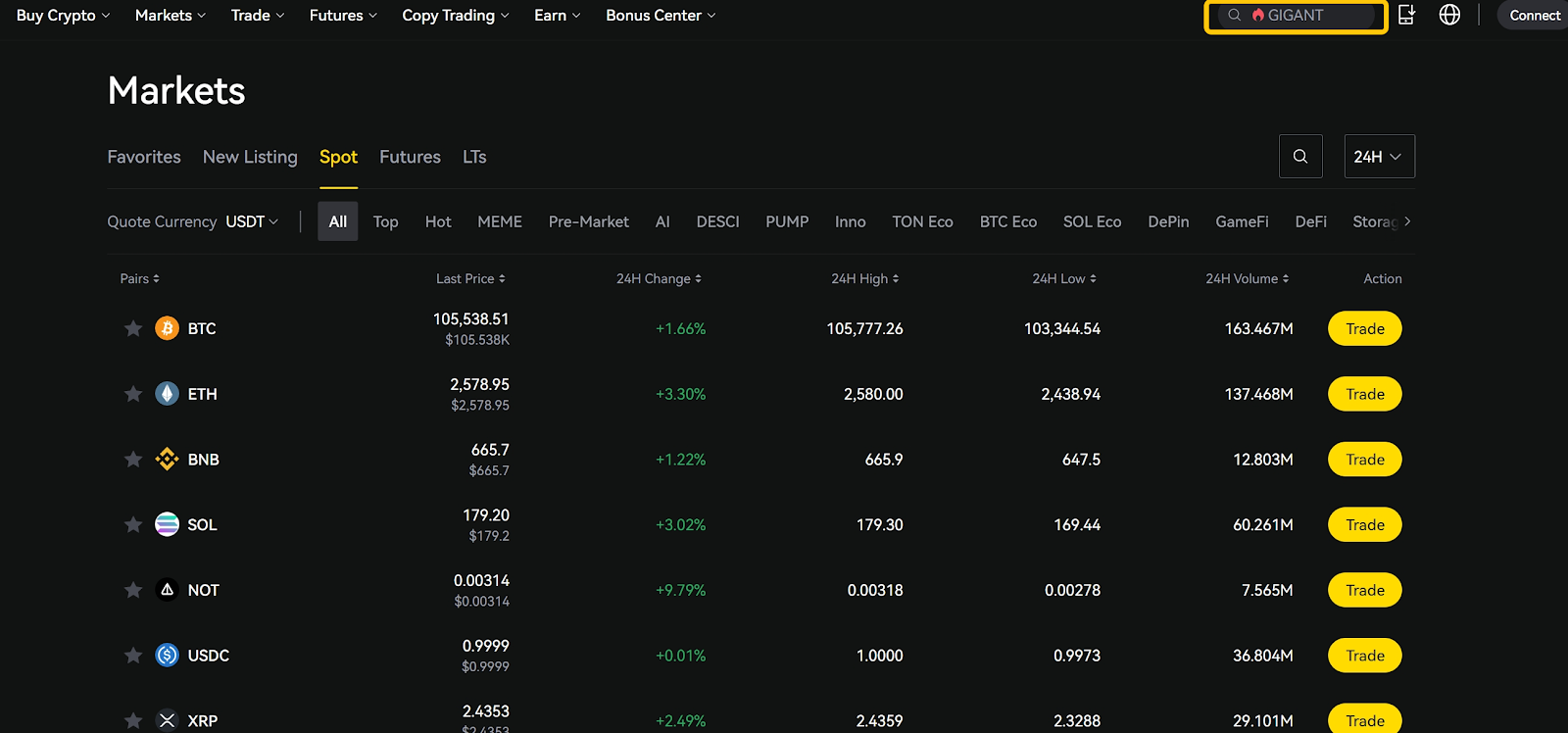Expand the 24H timeframe dropdown
Screen dimensions: 1568x733
pos(1378,157)
